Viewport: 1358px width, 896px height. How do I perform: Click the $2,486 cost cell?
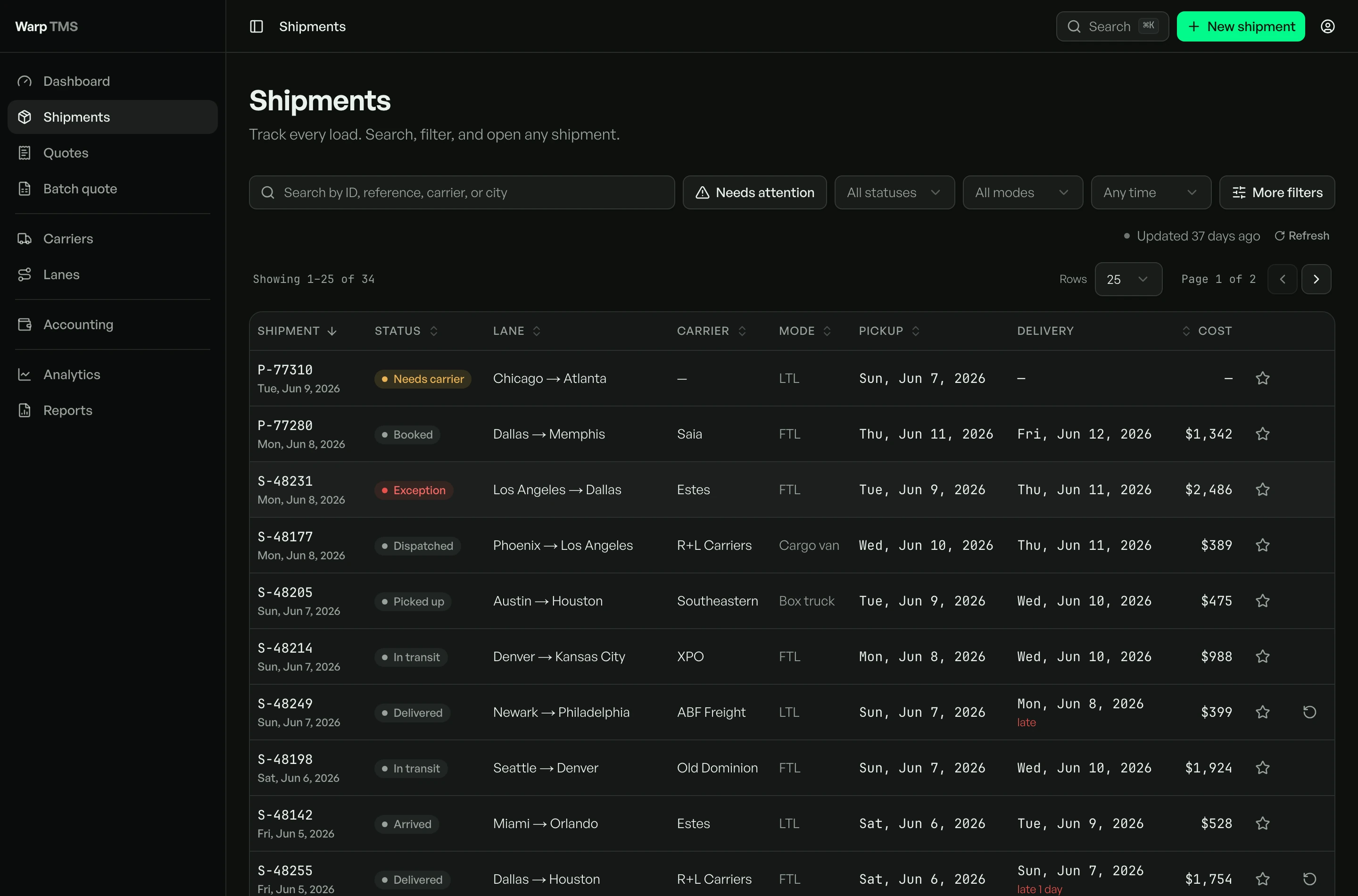1209,489
